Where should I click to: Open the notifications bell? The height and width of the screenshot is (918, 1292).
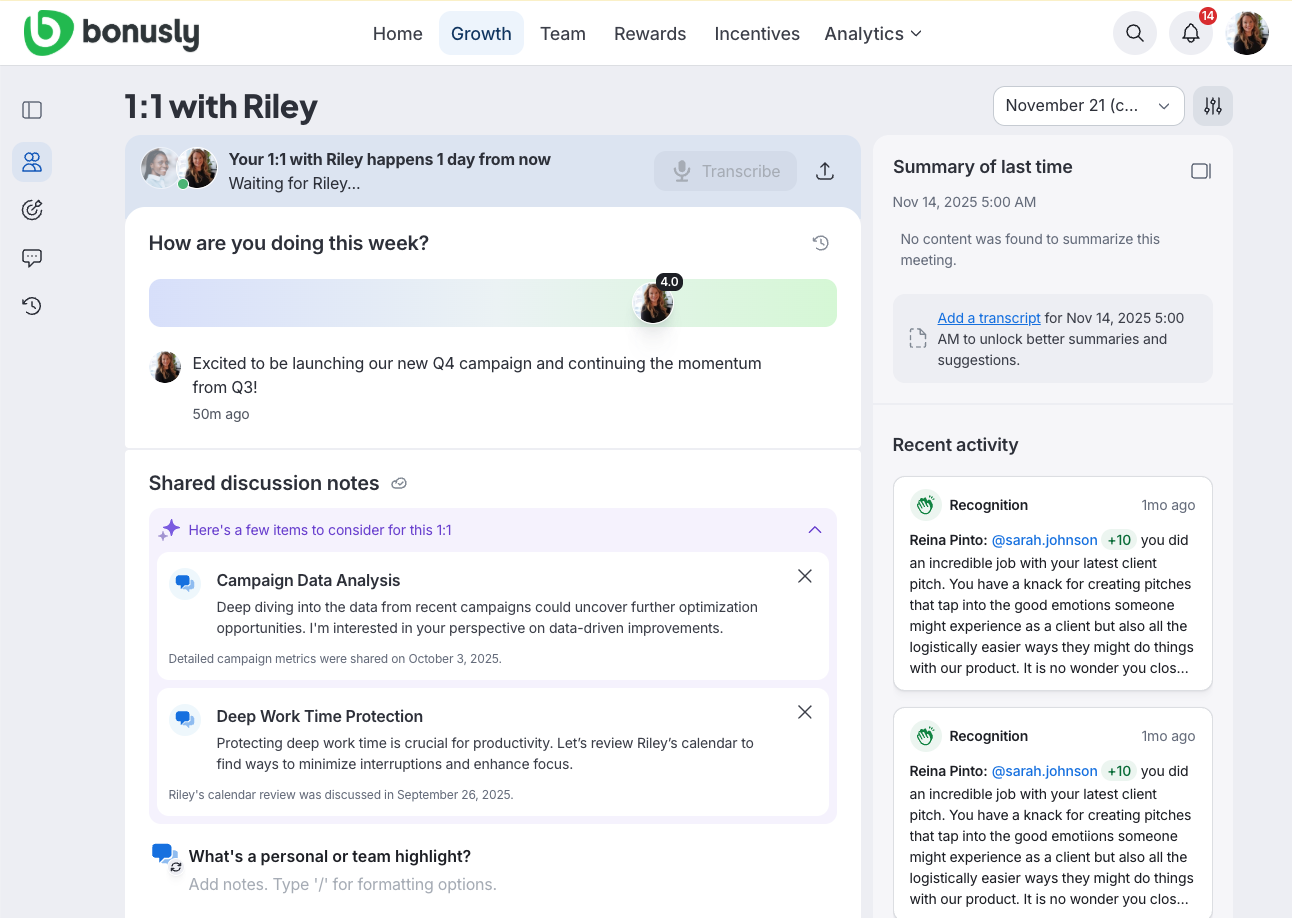[x=1190, y=33]
